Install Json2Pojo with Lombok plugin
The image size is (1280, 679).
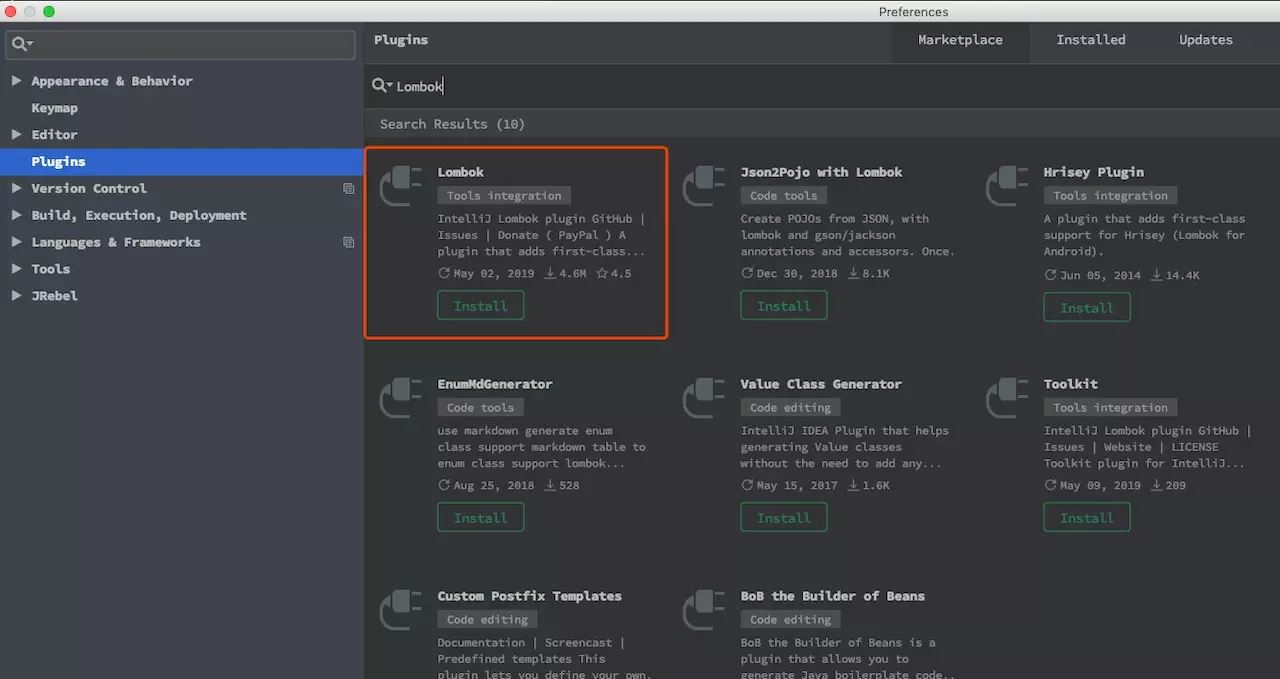coord(784,306)
